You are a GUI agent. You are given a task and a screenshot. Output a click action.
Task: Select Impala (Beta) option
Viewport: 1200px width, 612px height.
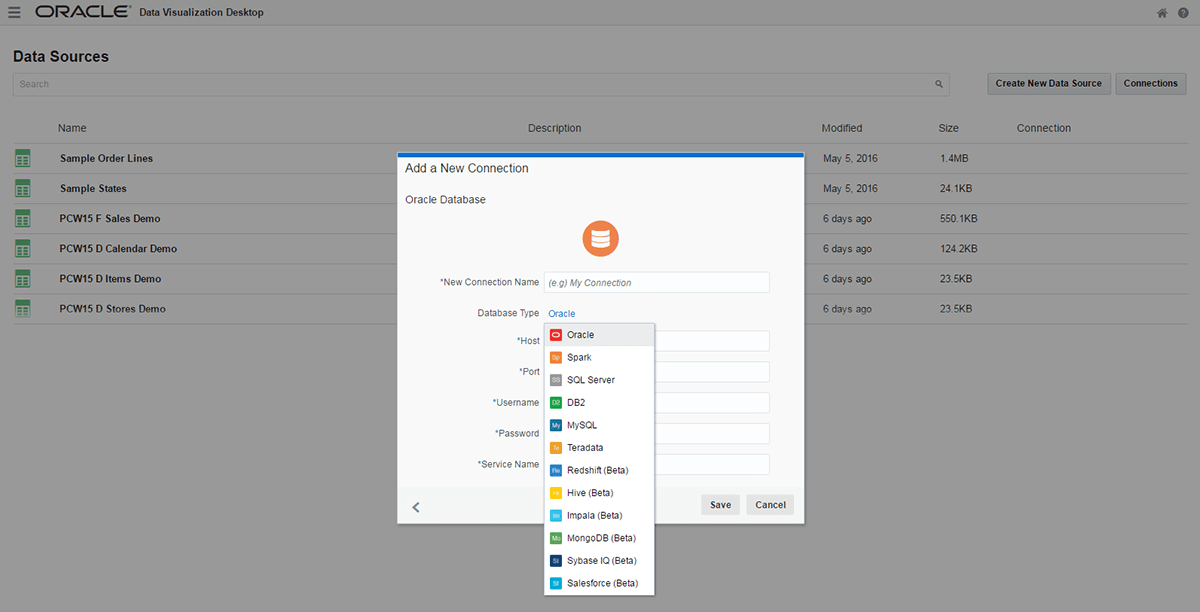[599, 515]
